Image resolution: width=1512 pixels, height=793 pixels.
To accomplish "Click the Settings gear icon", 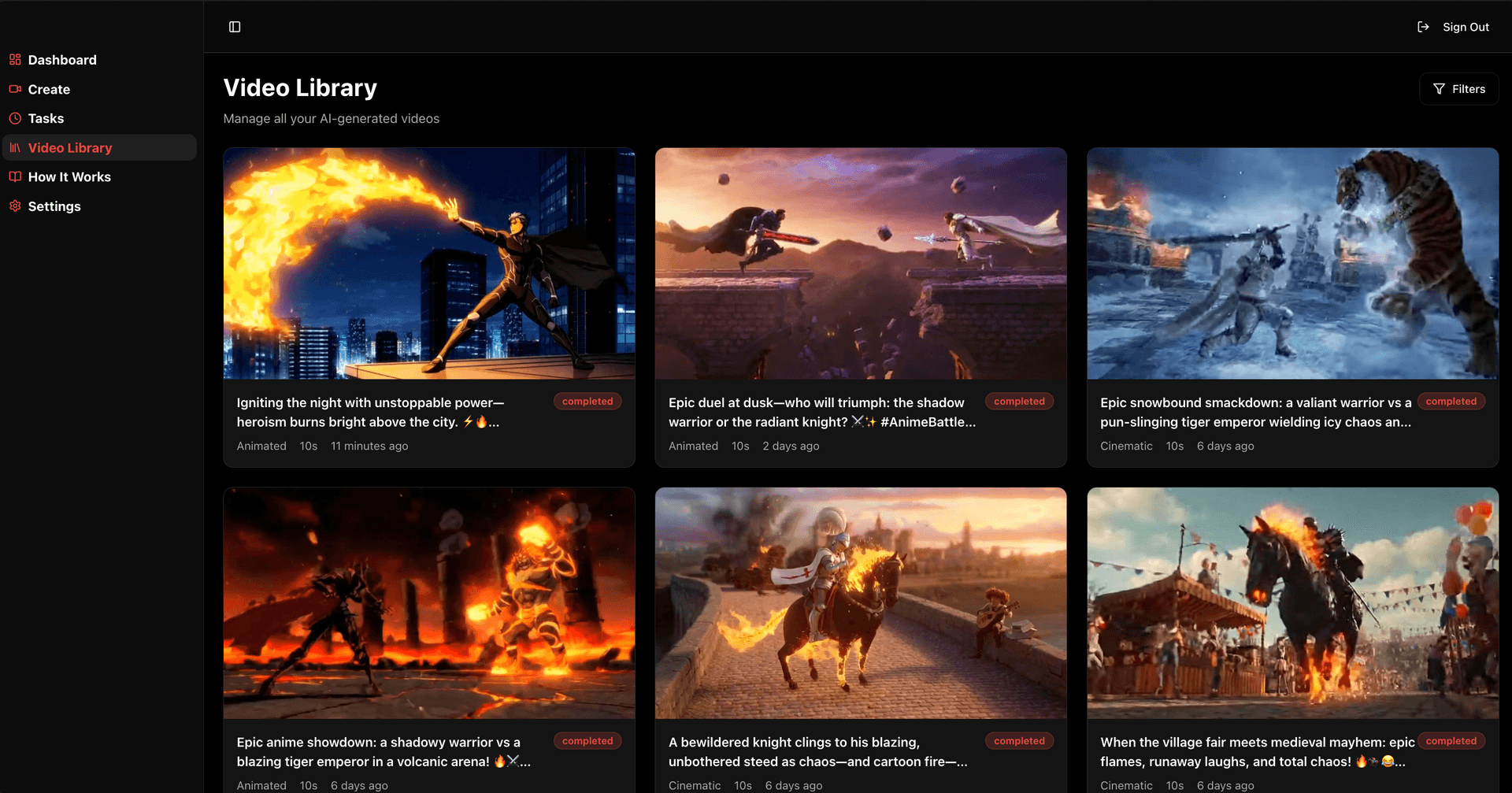I will (x=15, y=206).
